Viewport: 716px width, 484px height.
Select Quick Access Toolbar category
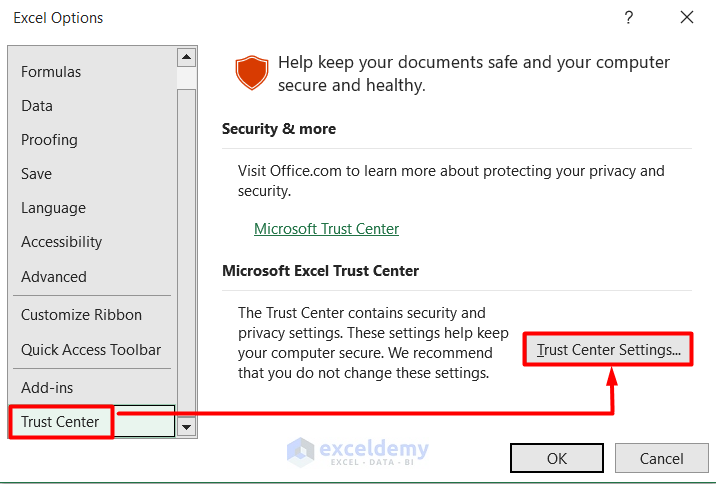tap(91, 350)
